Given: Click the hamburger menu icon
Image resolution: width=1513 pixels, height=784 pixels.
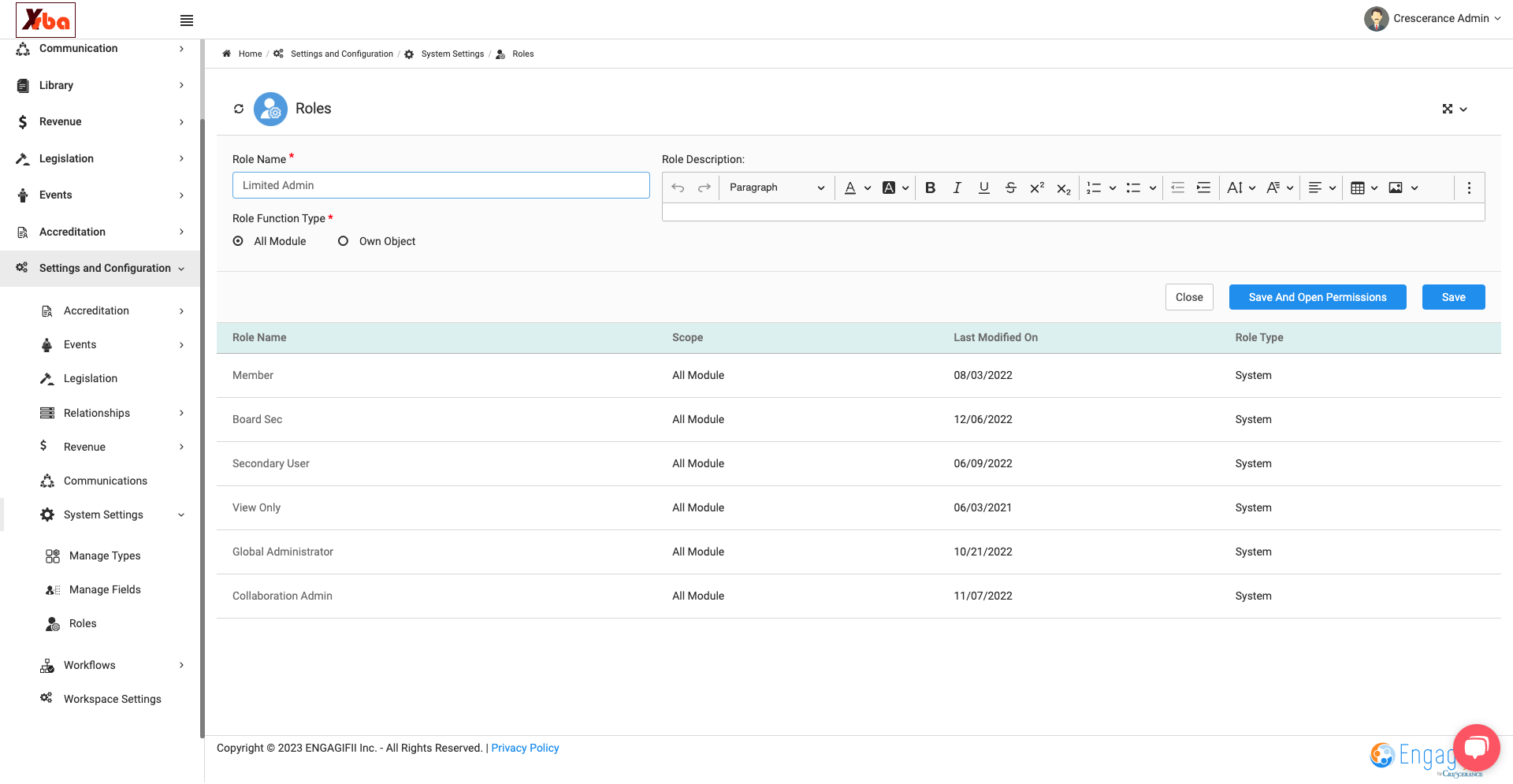Looking at the screenshot, I should pyautogui.click(x=187, y=20).
